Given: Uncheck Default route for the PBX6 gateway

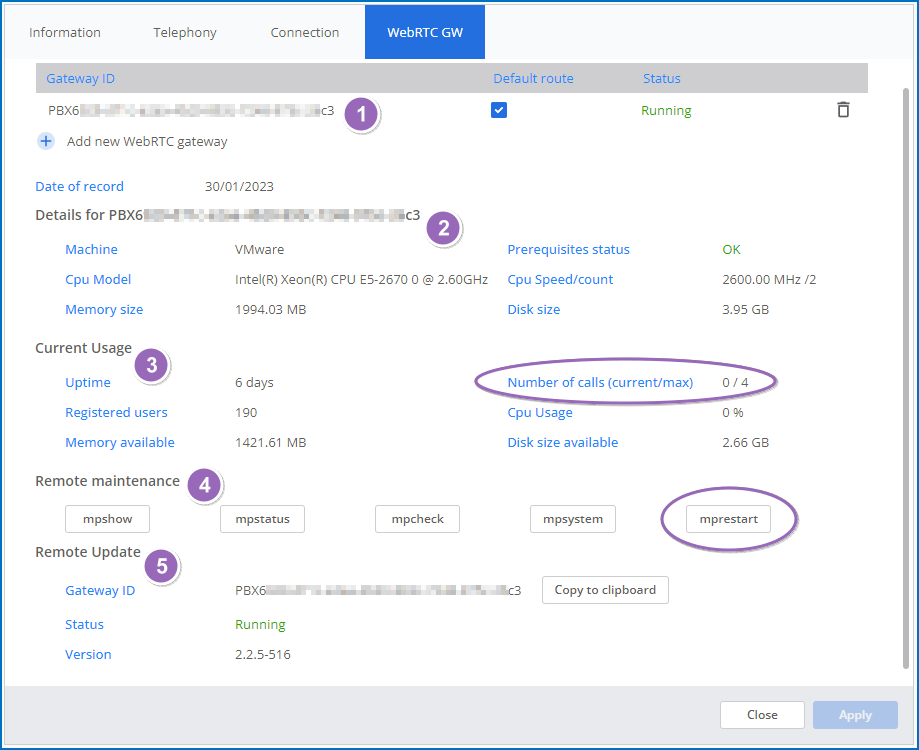Looking at the screenshot, I should [x=499, y=110].
